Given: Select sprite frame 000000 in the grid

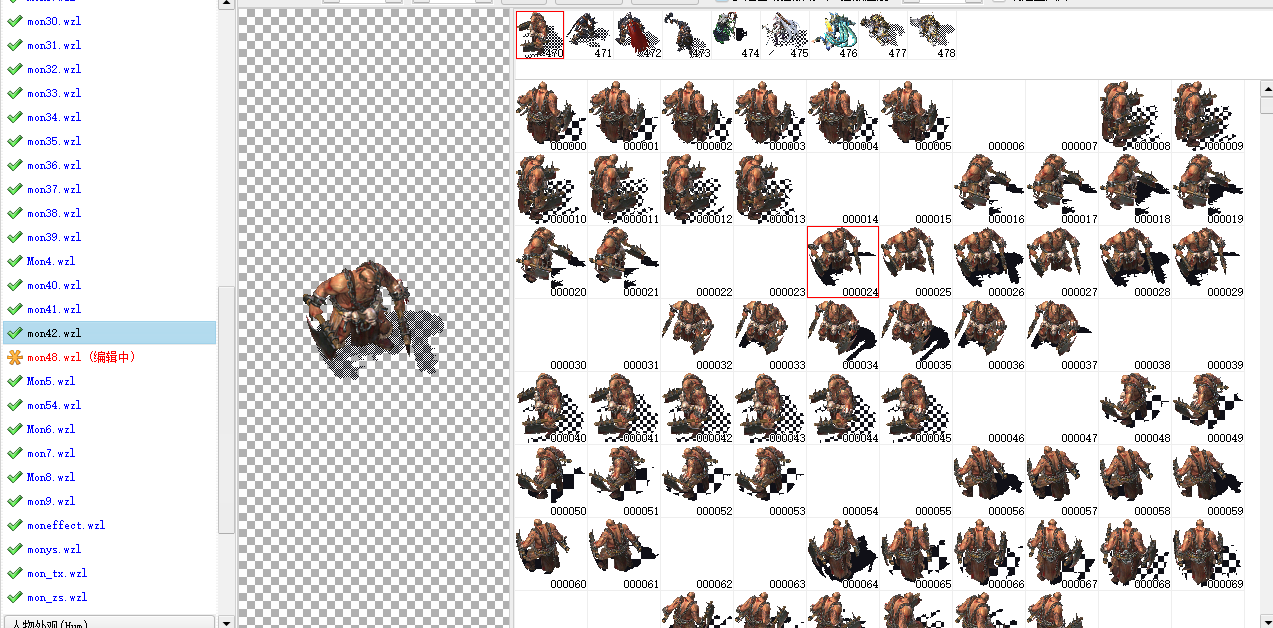Looking at the screenshot, I should click(x=551, y=116).
